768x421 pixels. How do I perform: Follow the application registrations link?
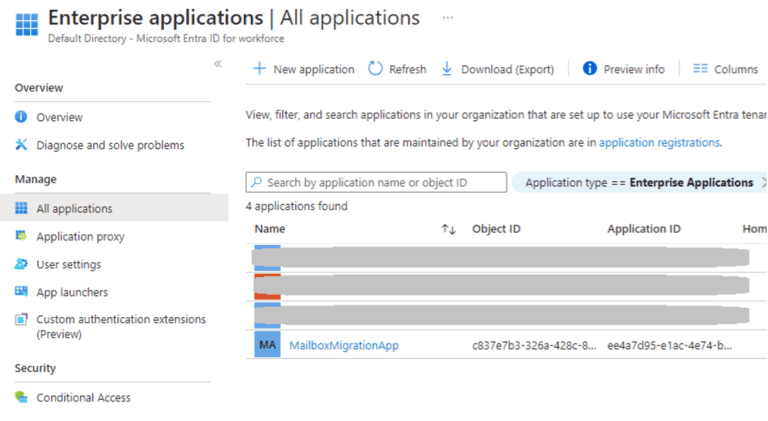659,142
